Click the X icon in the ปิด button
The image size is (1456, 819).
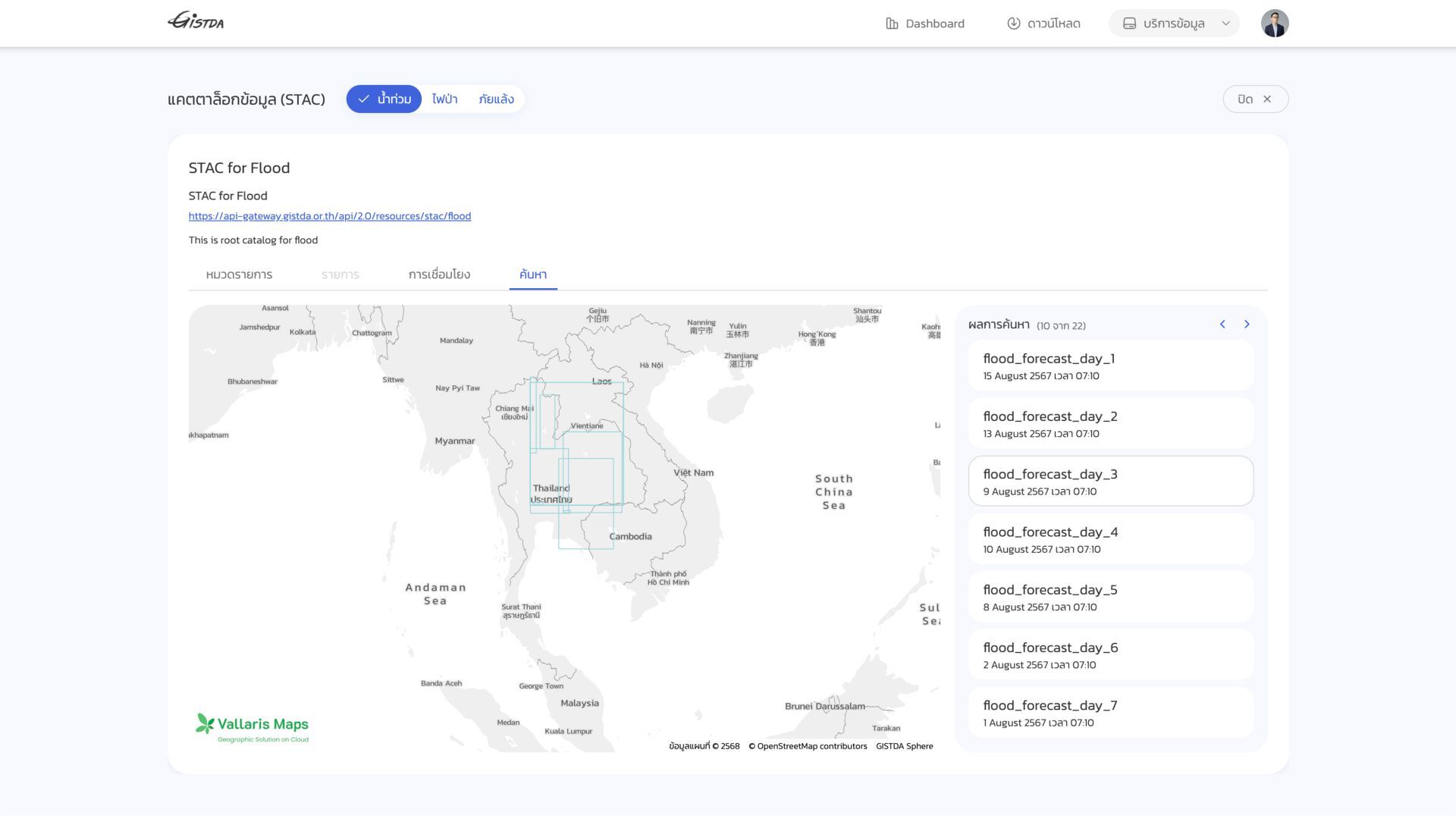(1266, 99)
